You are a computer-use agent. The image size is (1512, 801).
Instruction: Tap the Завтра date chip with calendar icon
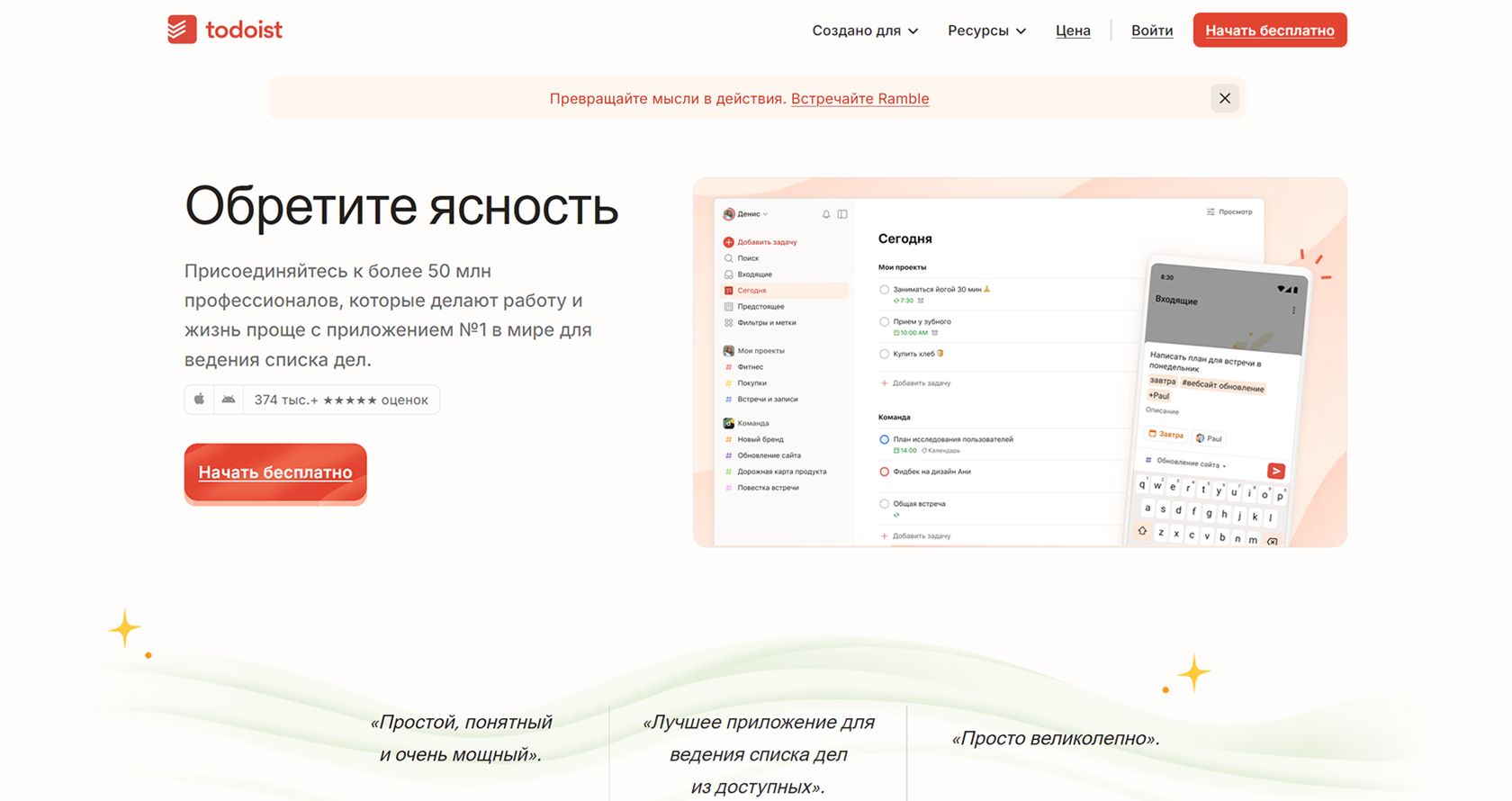pyautogui.click(x=1166, y=434)
